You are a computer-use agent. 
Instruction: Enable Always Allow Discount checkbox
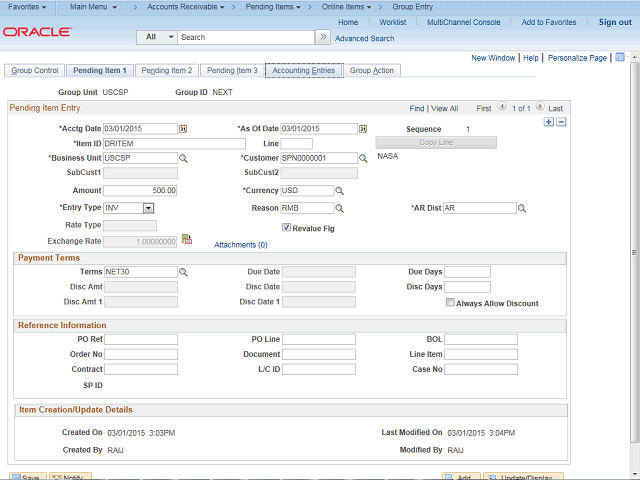(450, 303)
